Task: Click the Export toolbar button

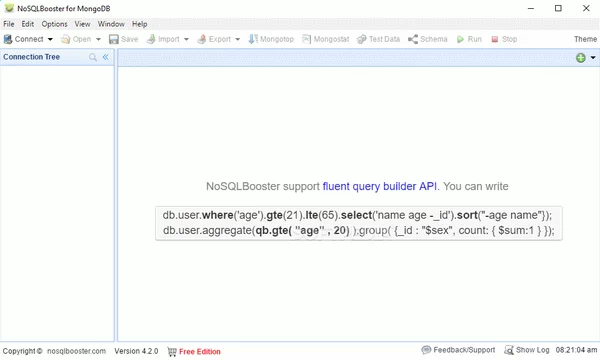Action: [214, 39]
